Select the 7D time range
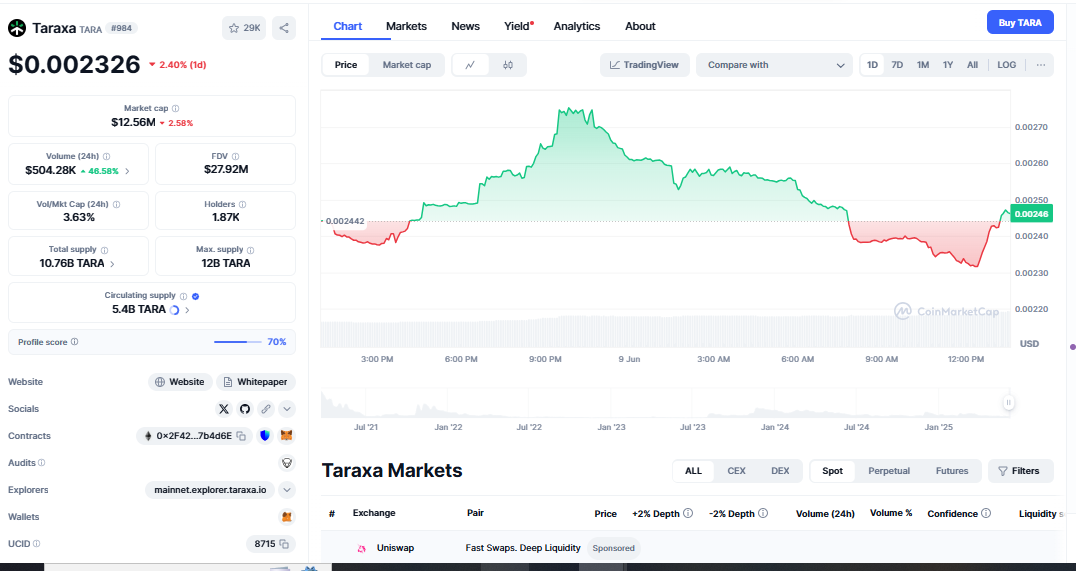Image resolution: width=1076 pixels, height=571 pixels. click(x=897, y=65)
